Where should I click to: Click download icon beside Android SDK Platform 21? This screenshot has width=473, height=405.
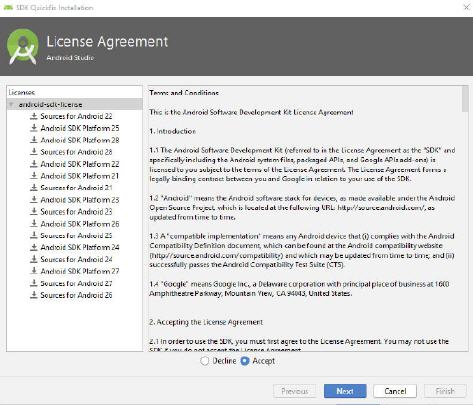pos(34,176)
